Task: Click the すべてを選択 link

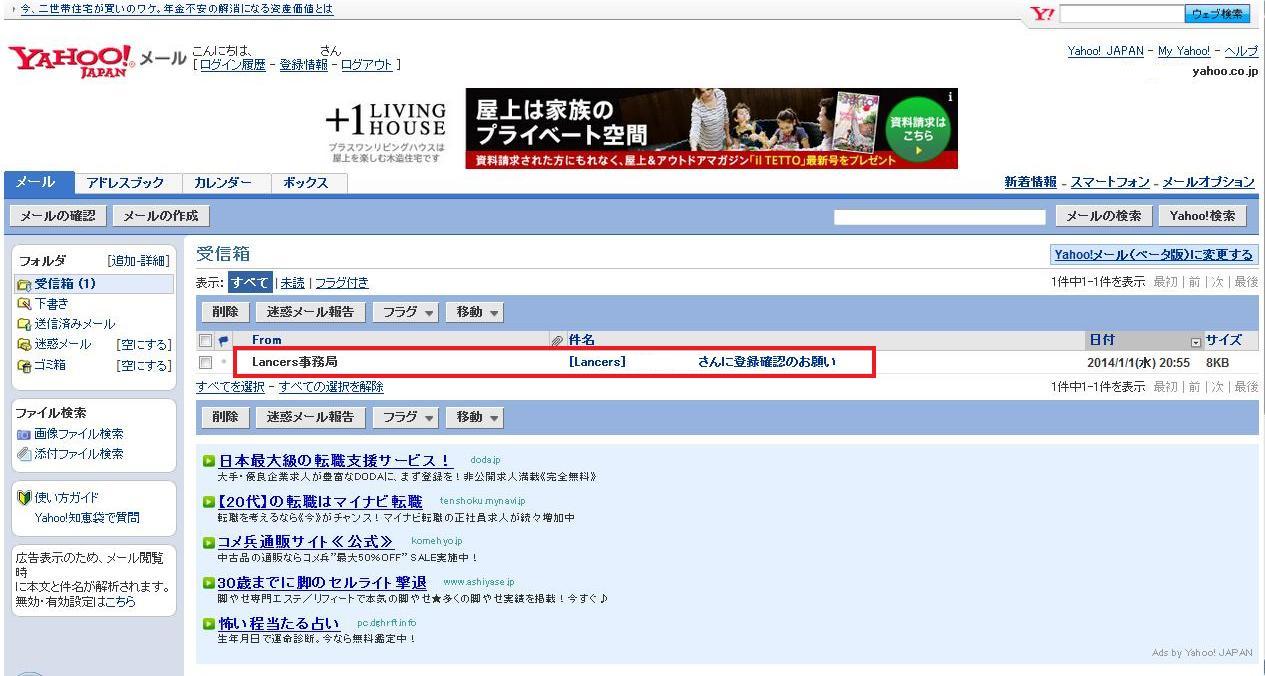Action: [231, 387]
